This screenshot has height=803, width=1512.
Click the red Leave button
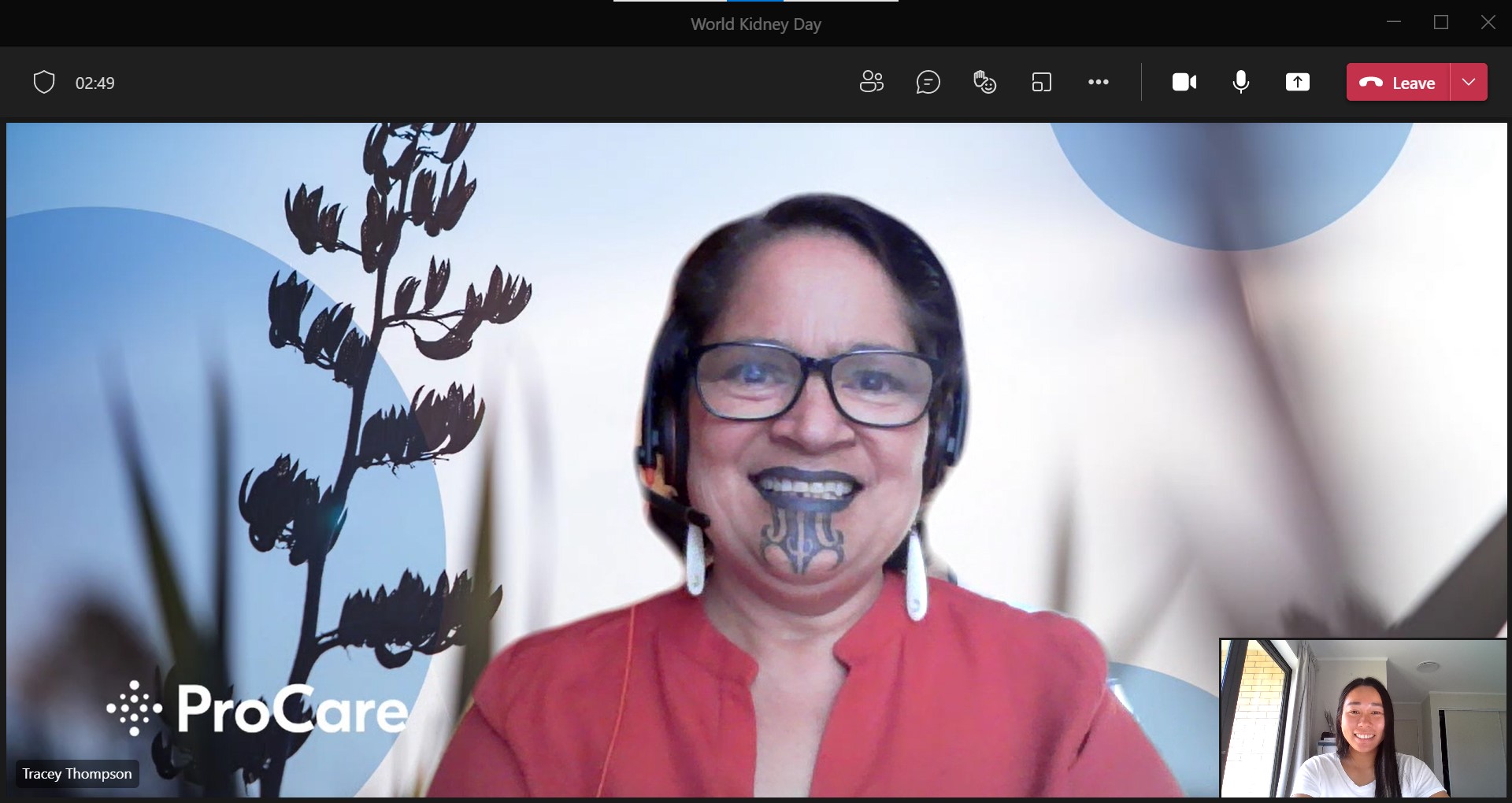(1398, 82)
